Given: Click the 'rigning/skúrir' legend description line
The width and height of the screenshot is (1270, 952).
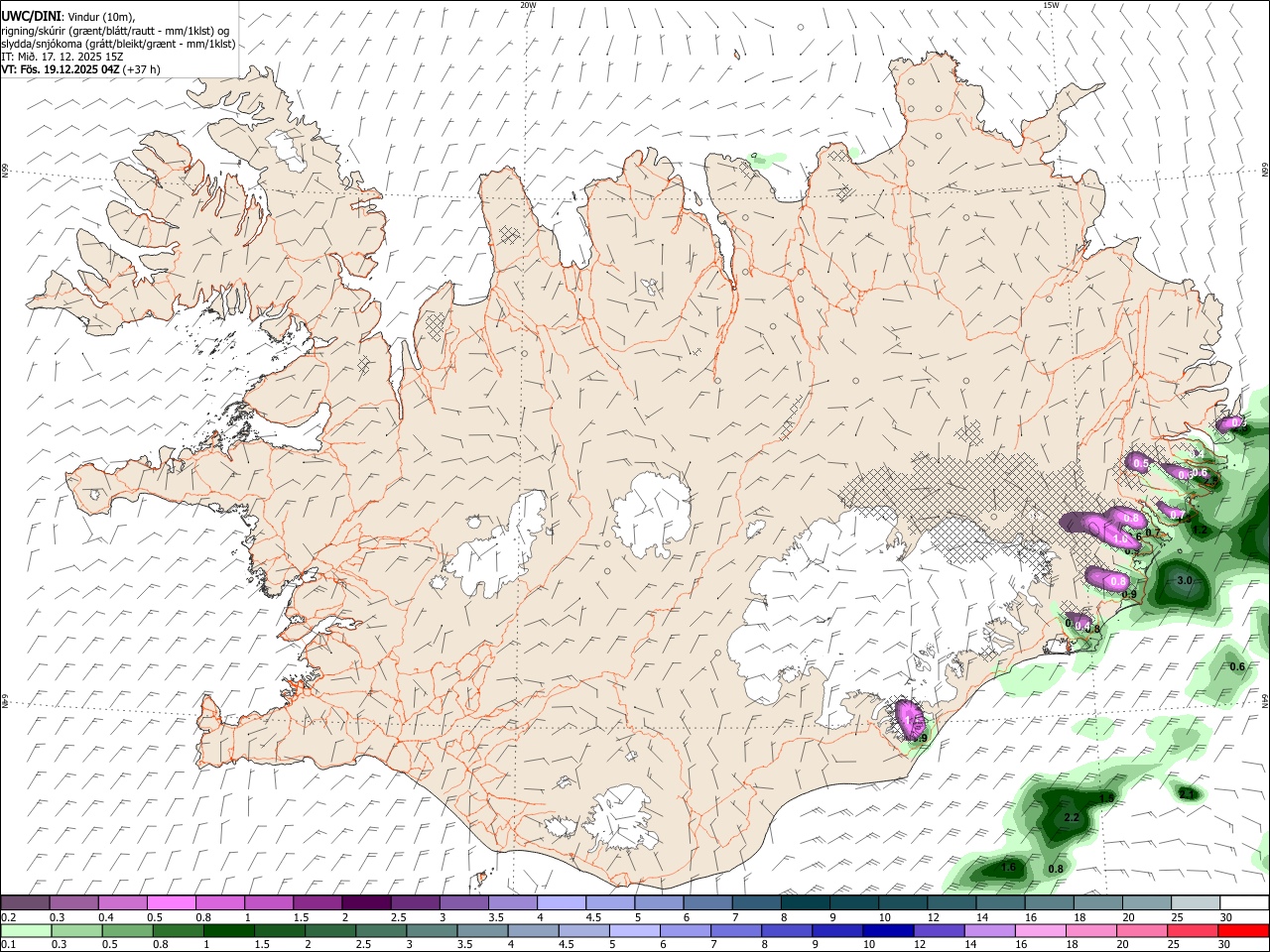Looking at the screenshot, I should click(116, 30).
